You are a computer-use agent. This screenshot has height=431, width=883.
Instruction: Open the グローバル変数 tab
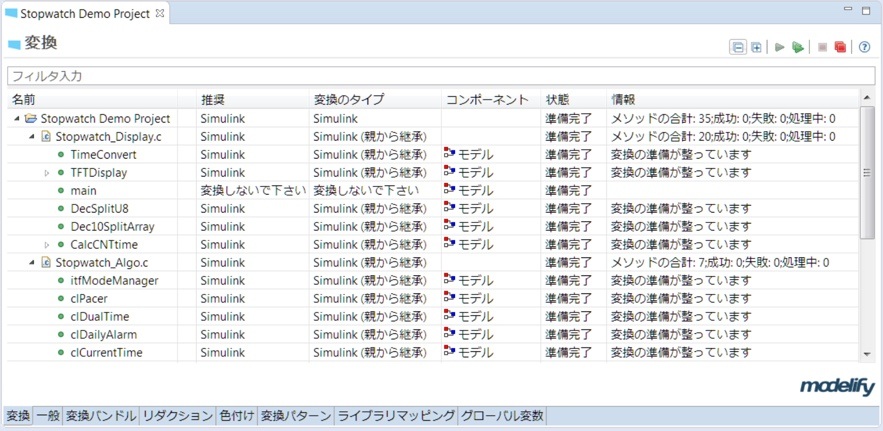coord(502,416)
